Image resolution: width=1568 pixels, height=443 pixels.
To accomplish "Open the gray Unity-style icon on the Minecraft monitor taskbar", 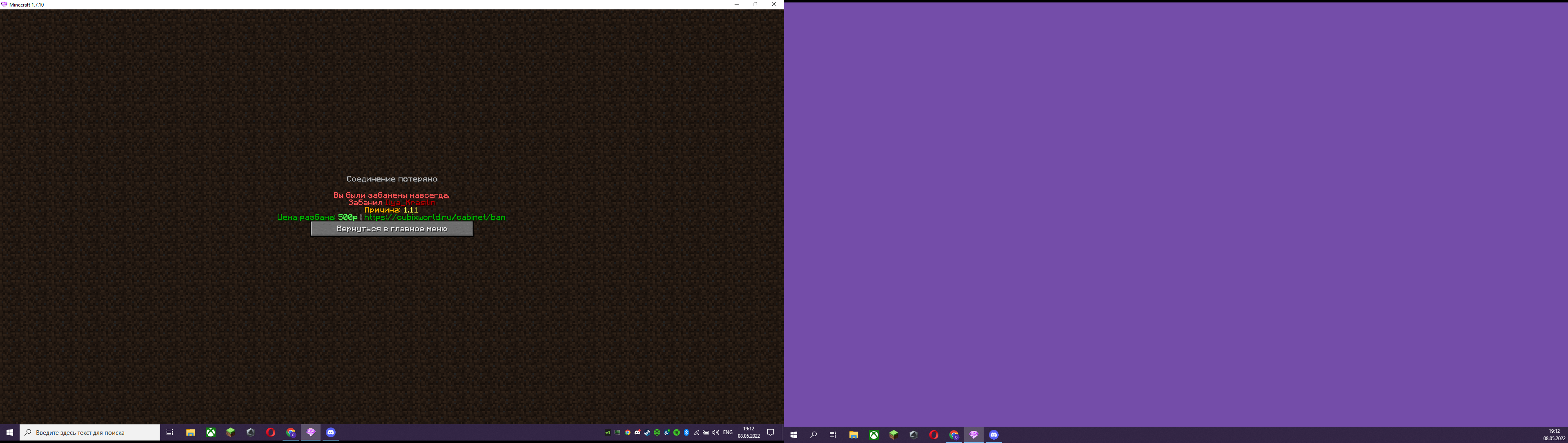I will (251, 433).
